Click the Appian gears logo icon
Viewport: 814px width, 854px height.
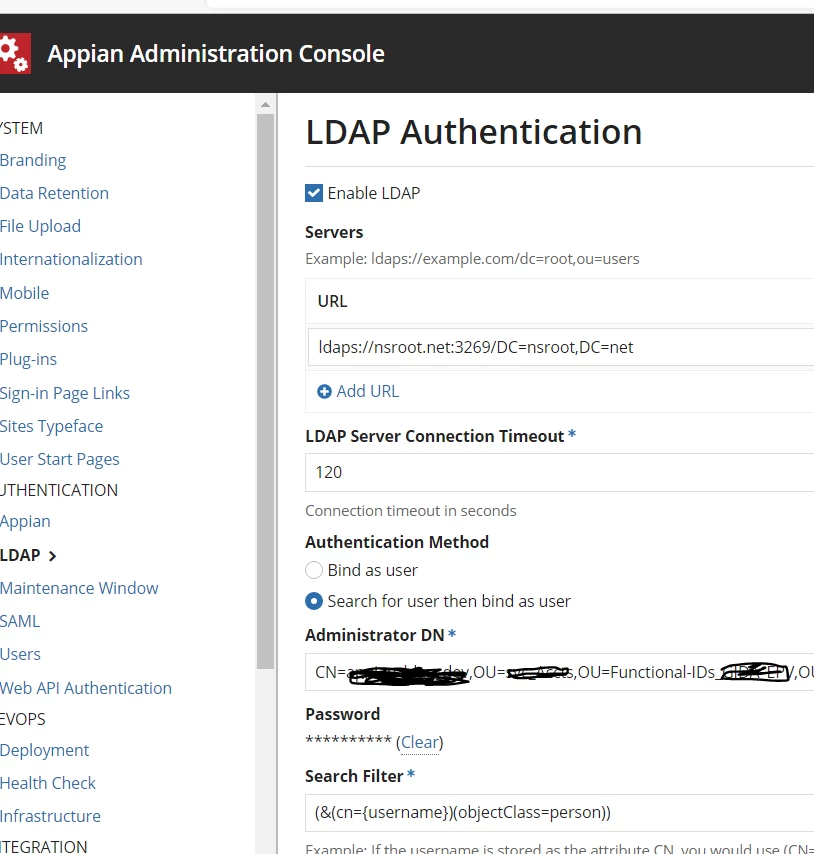(x=15, y=53)
